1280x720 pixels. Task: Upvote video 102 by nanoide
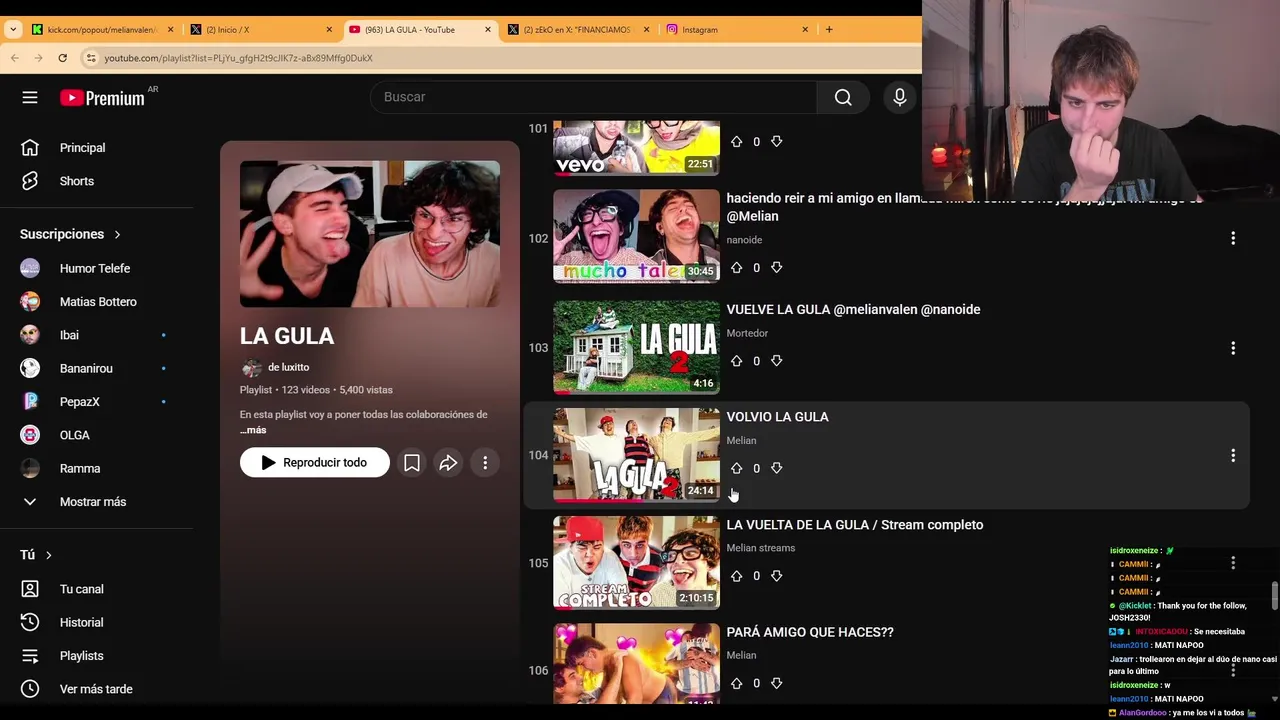[737, 268]
